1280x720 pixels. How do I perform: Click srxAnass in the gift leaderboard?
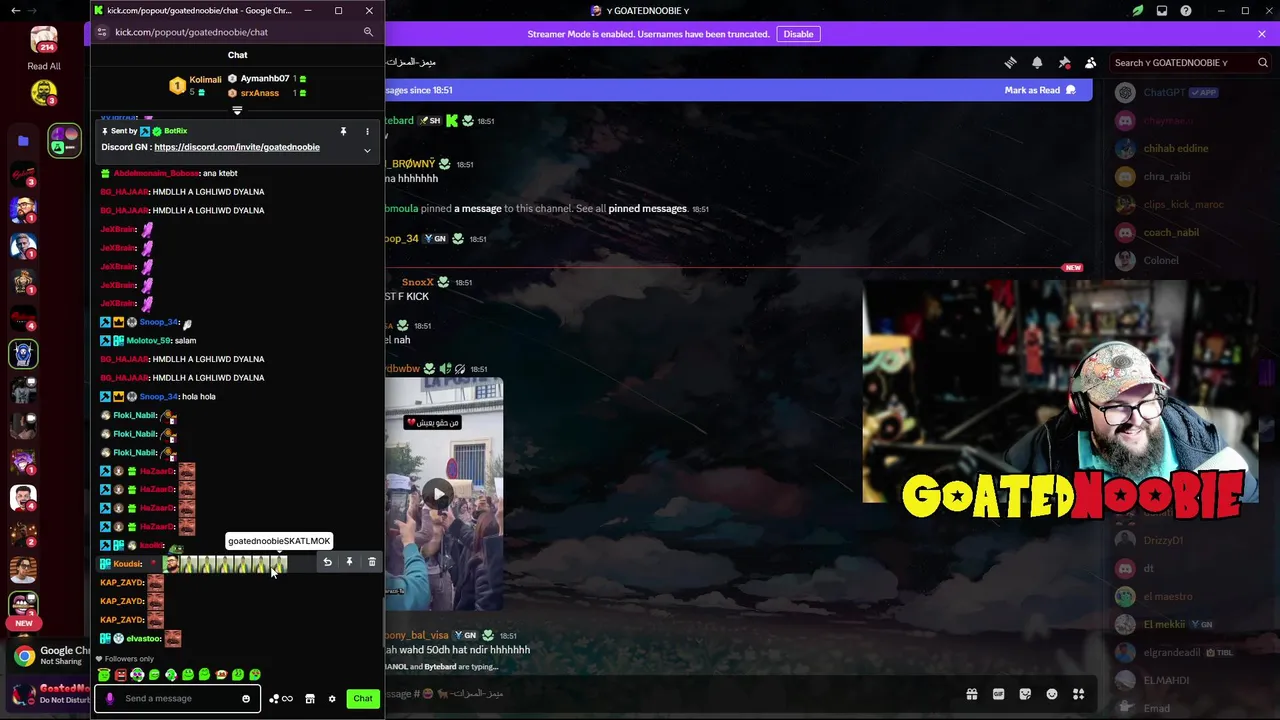point(259,93)
